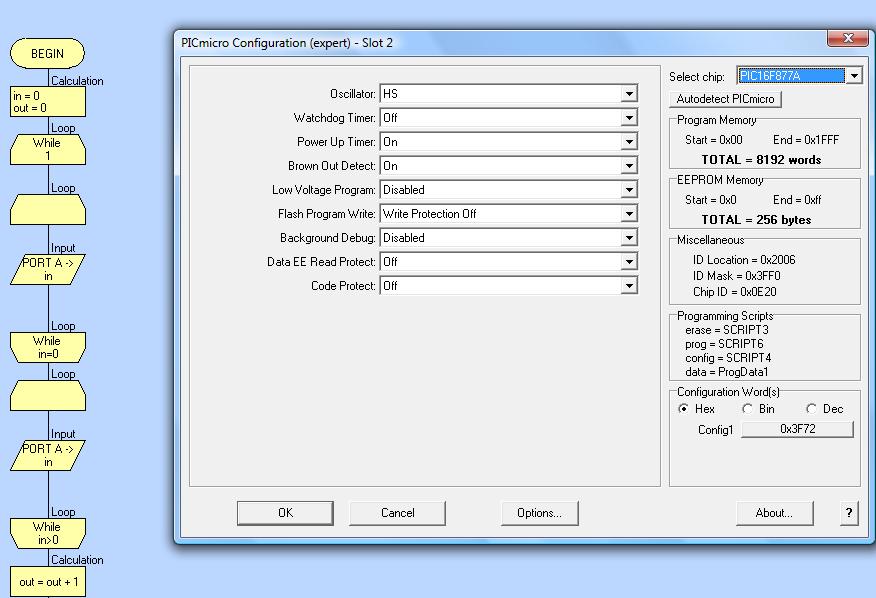
Task: Click the 'TOTAL = 8192 words' text
Action: [761, 160]
